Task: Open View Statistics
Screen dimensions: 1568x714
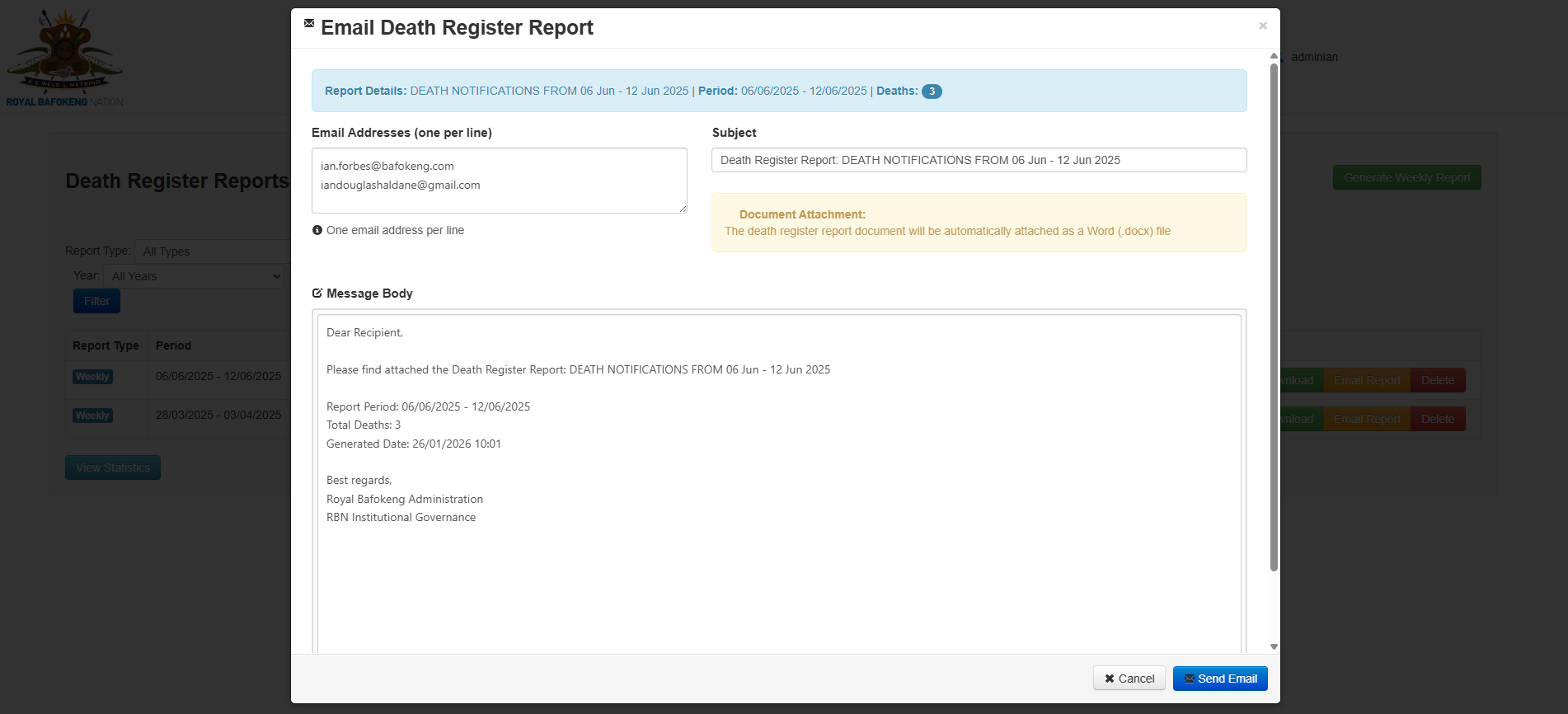Action: pyautogui.click(x=113, y=467)
